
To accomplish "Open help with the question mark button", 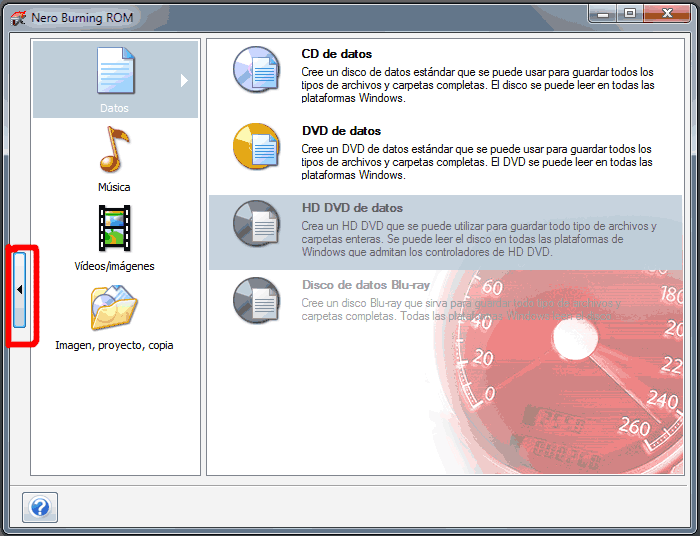I will pyautogui.click(x=40, y=507).
